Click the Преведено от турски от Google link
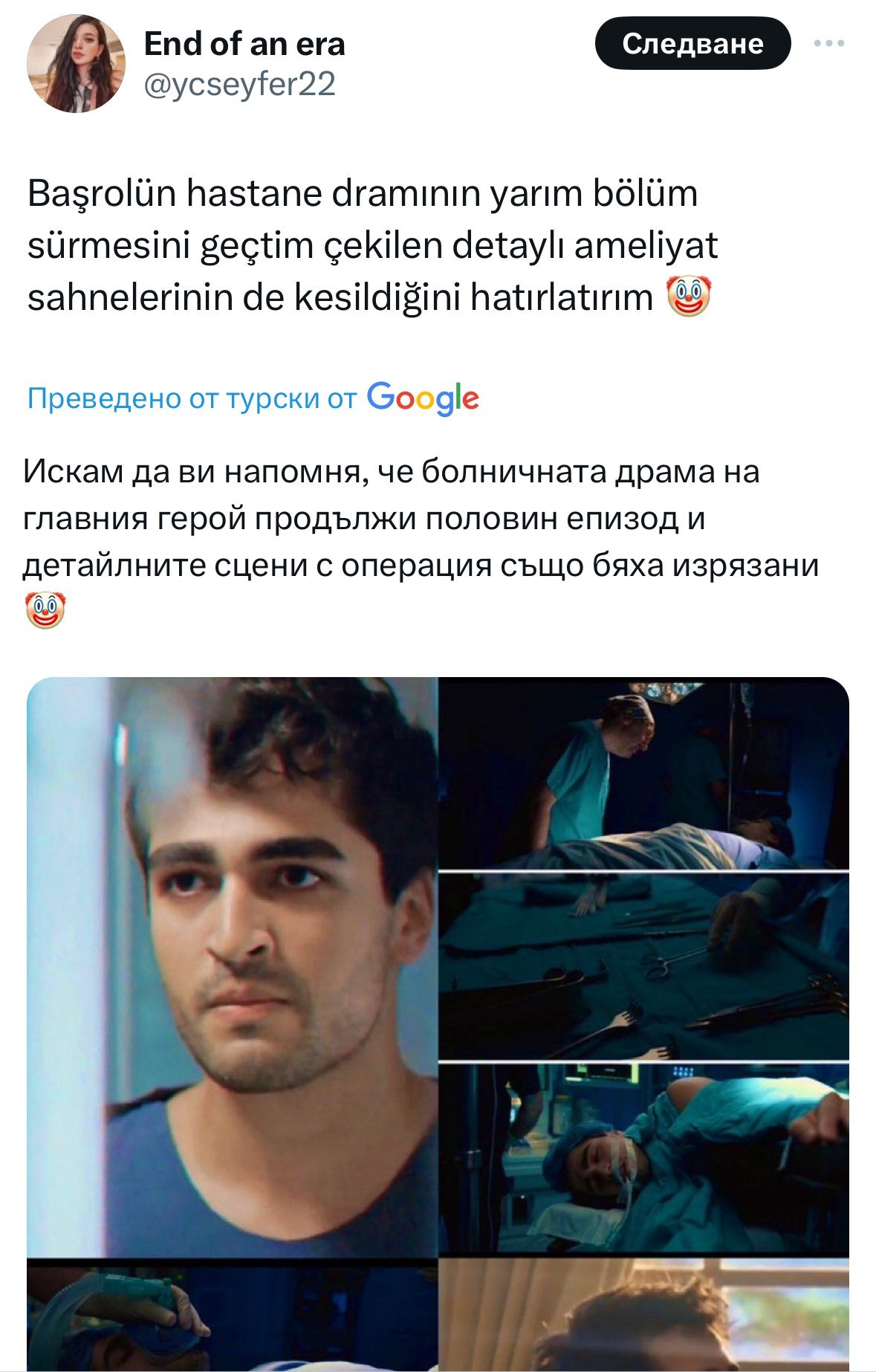The image size is (876, 1372). (x=253, y=398)
